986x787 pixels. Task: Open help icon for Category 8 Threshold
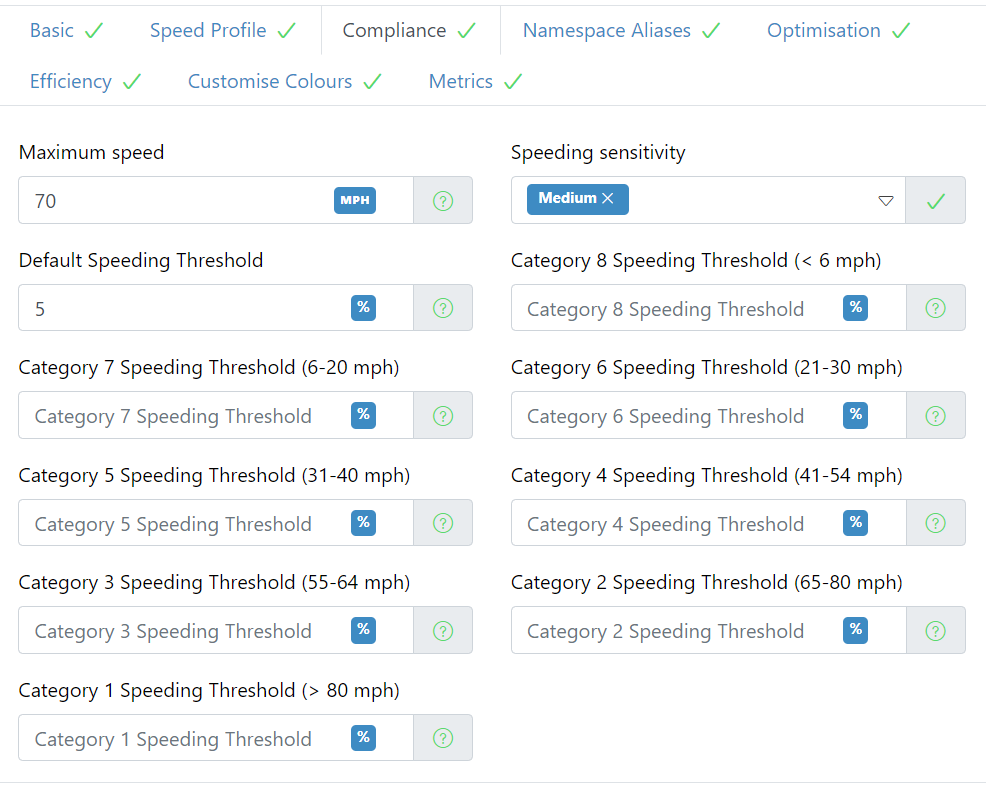(x=935, y=308)
